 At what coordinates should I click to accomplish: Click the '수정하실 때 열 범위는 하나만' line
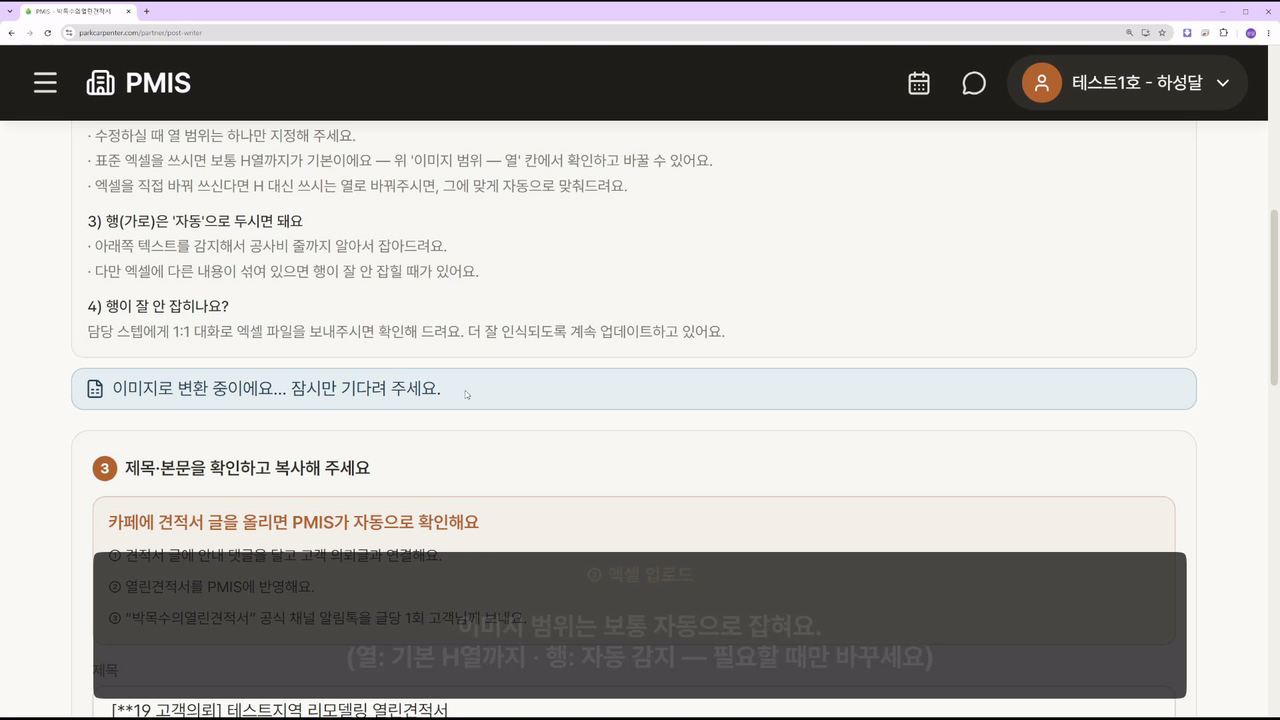point(221,135)
